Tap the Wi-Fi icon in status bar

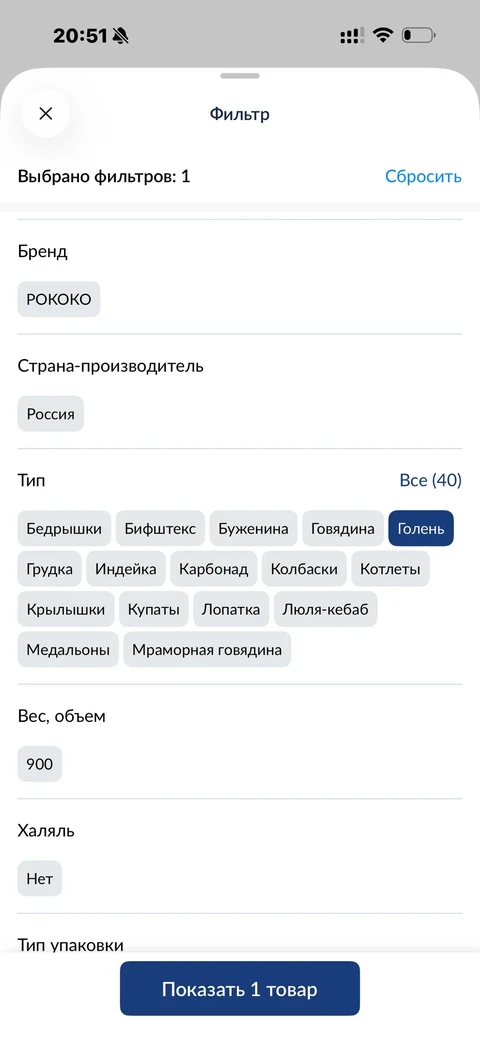click(383, 35)
